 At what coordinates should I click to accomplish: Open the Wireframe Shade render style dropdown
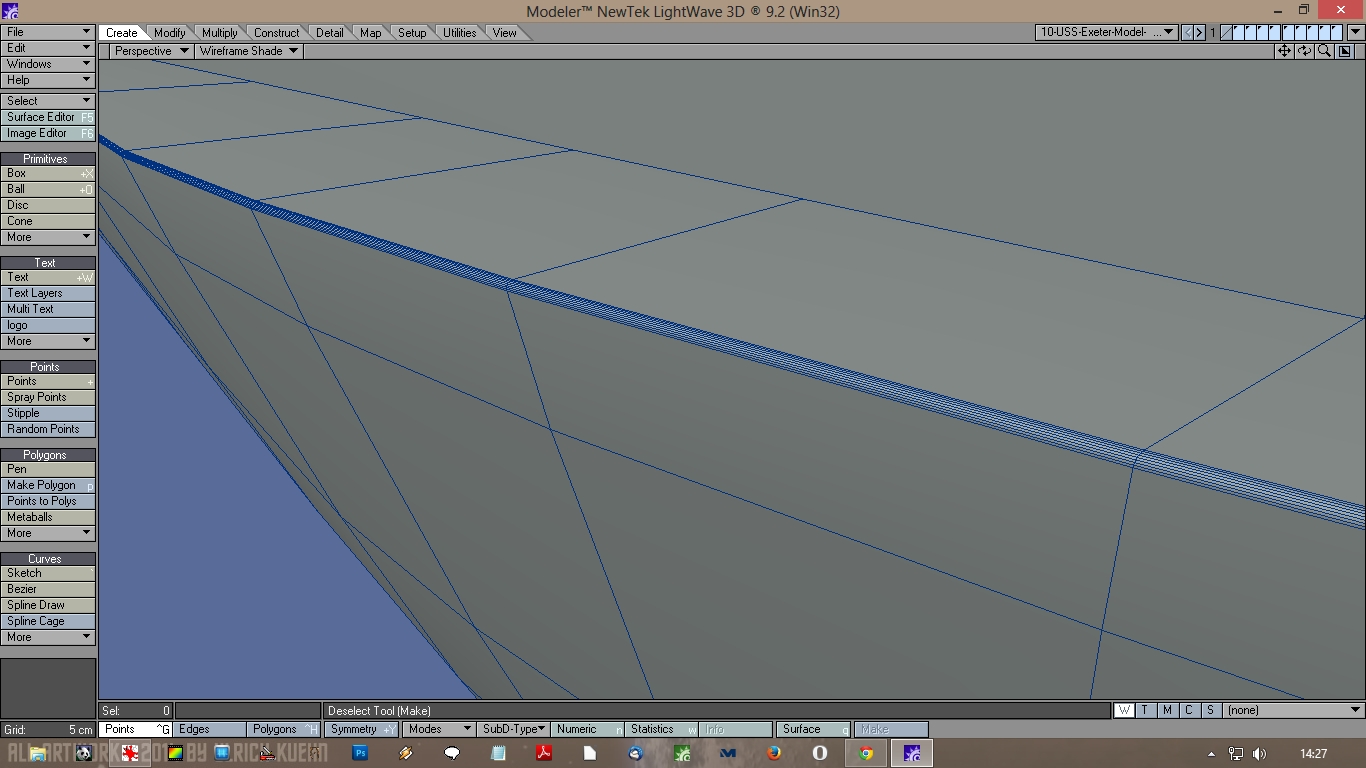pos(248,51)
